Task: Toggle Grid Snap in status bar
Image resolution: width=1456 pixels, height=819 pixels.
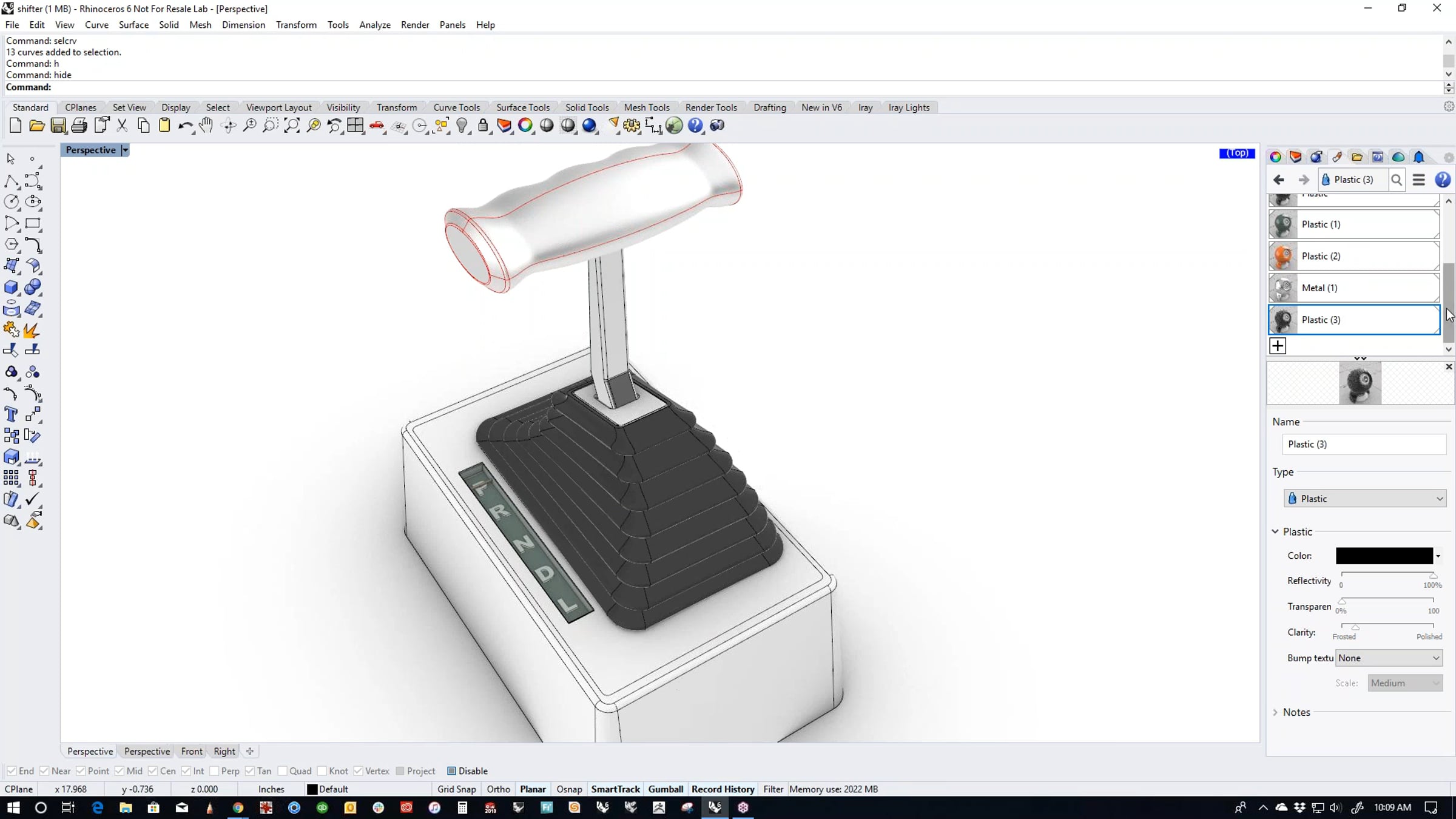Action: pyautogui.click(x=456, y=789)
